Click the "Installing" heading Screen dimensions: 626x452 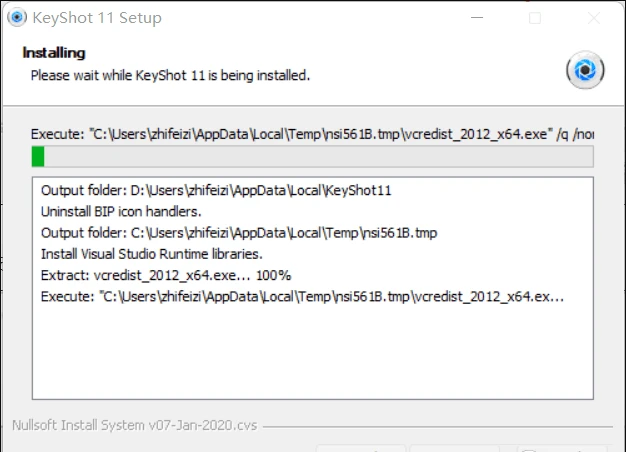pyautogui.click(x=54, y=52)
